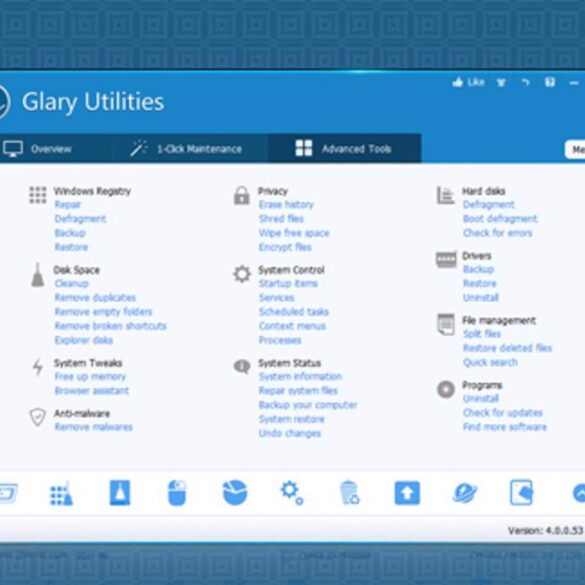The image size is (585, 585).
Task: Open the upload arrow icon in bottom toolbar
Action: coord(407,493)
